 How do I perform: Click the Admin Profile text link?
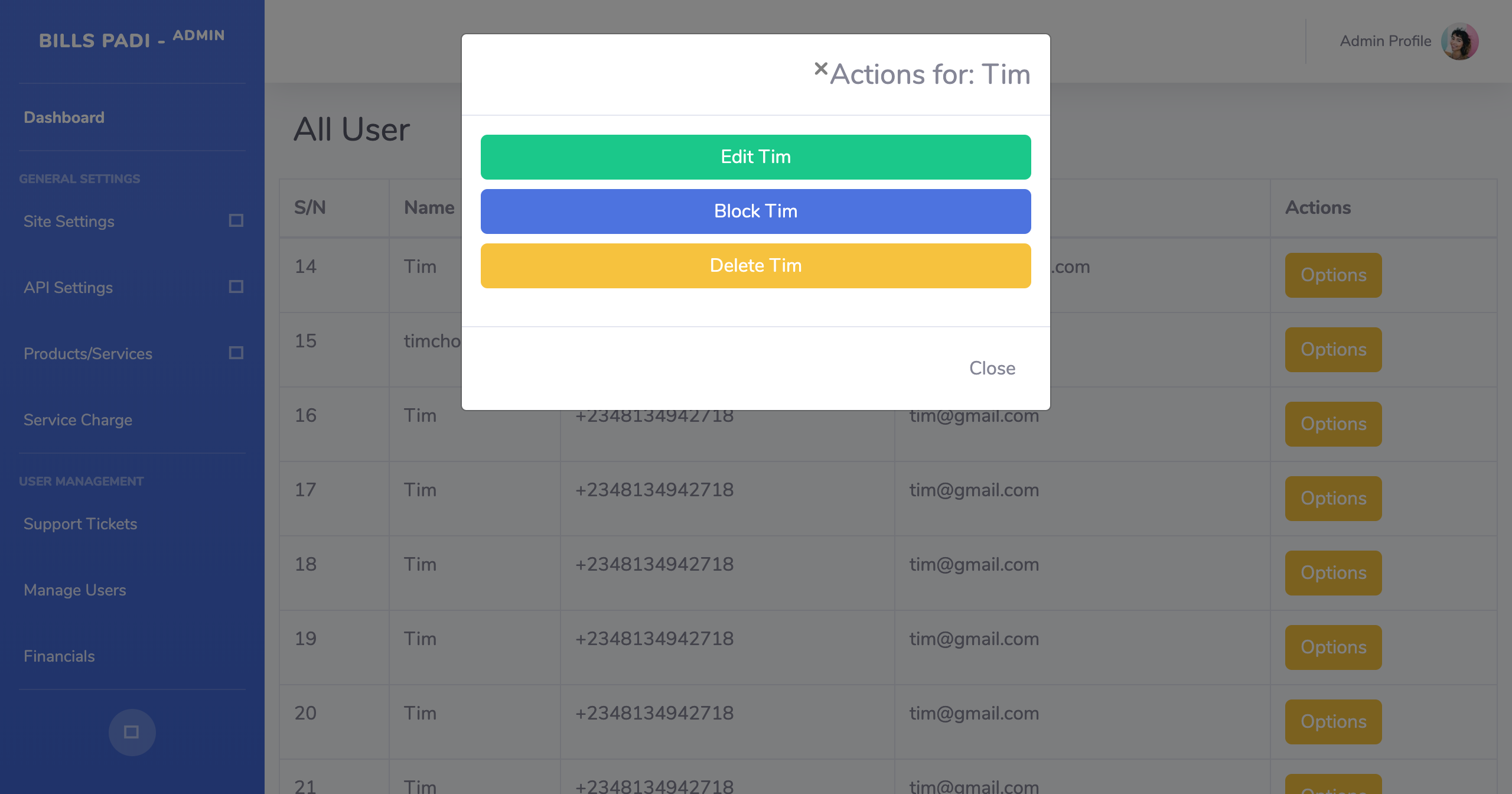(x=1385, y=41)
